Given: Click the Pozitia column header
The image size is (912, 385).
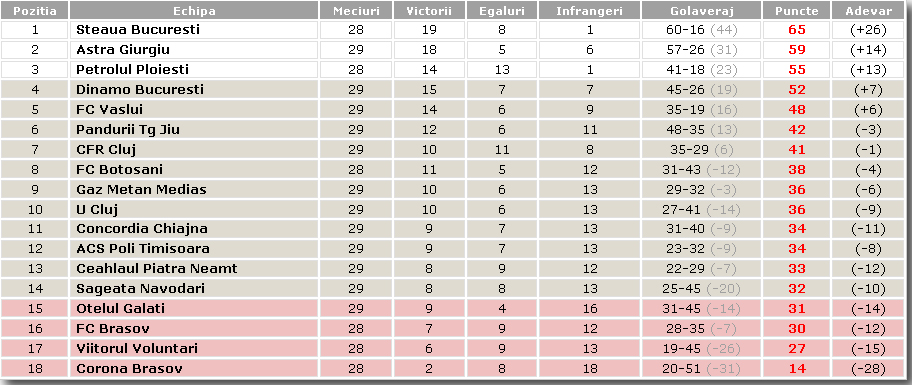Looking at the screenshot, I should coord(35,11).
